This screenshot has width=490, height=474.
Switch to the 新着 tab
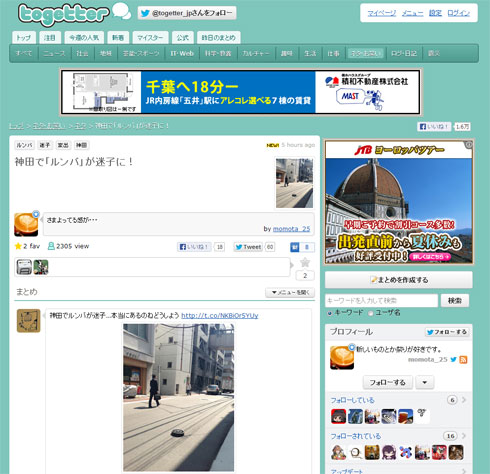pos(118,38)
